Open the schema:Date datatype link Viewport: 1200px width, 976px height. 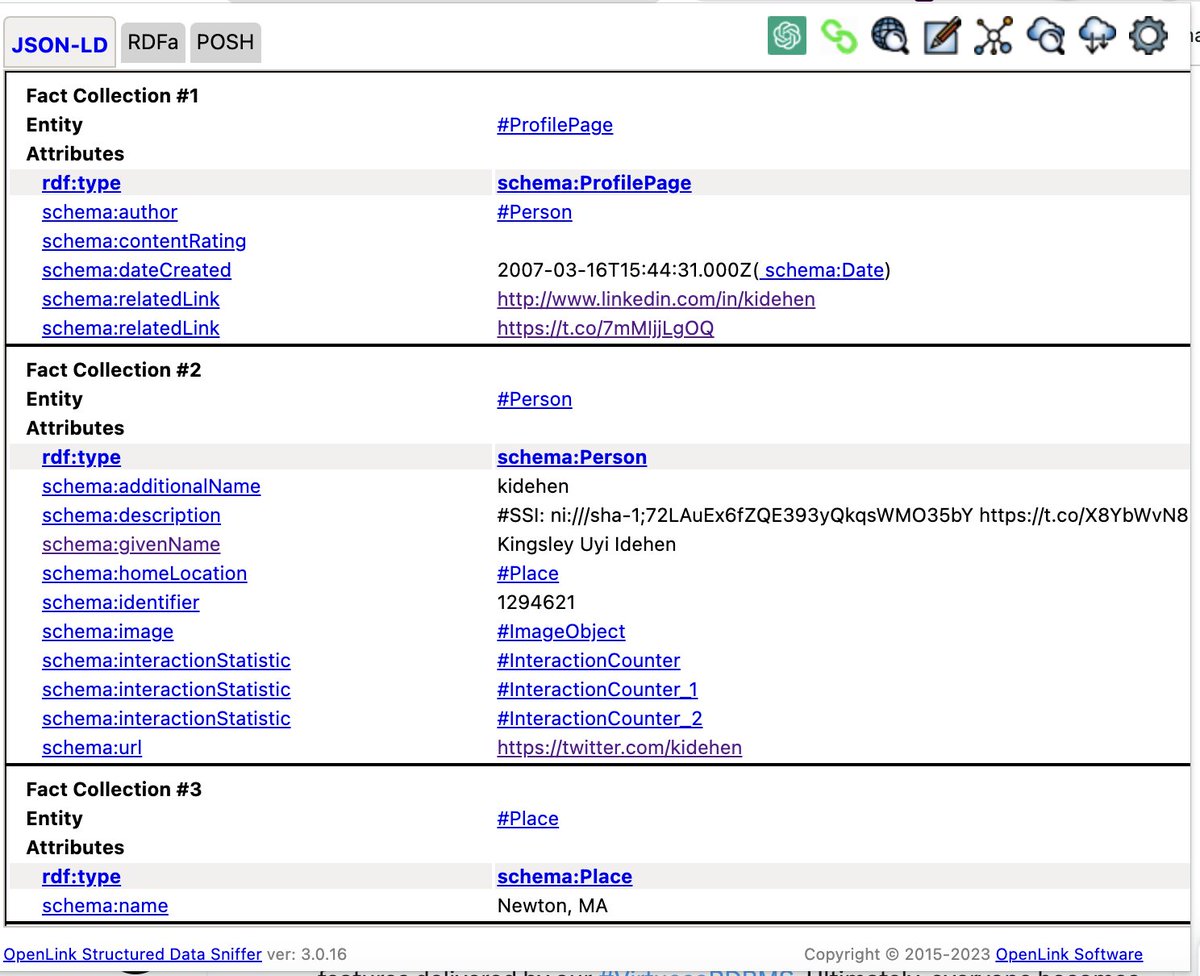824,270
